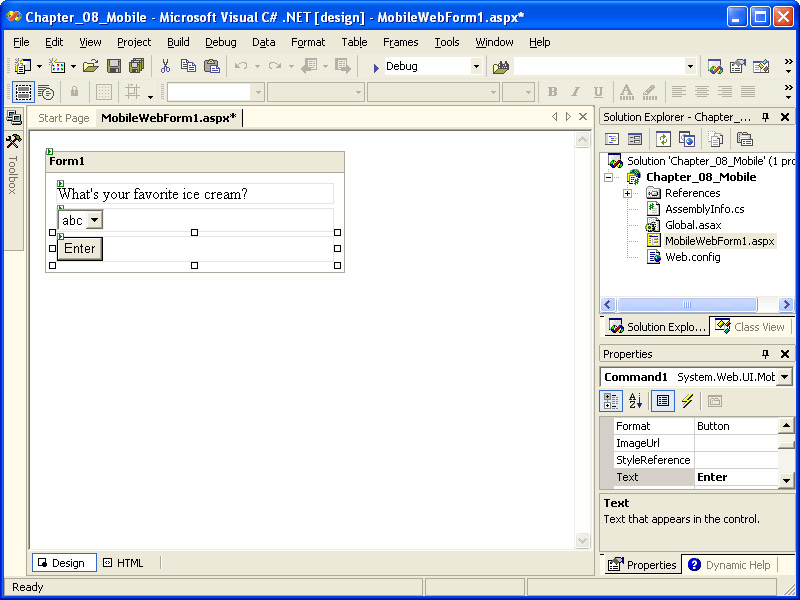
Task: Expand the References tree node
Action: tap(628, 193)
